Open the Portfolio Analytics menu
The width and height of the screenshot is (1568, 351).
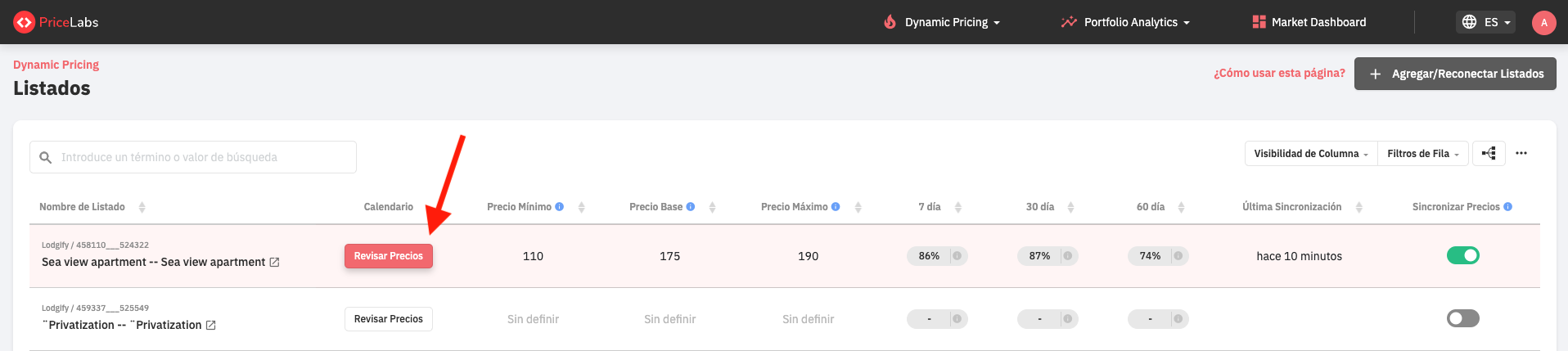pos(1125,22)
